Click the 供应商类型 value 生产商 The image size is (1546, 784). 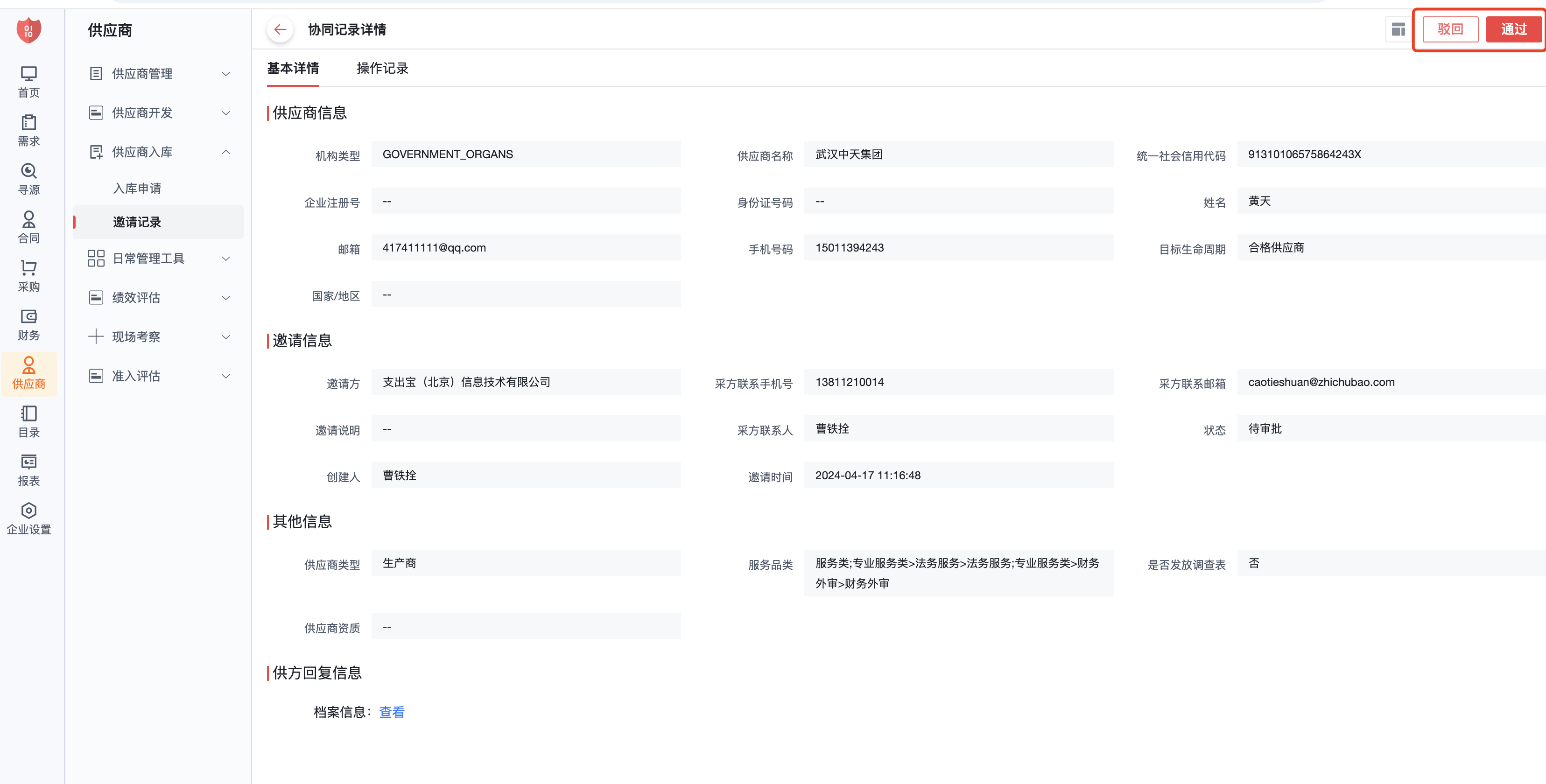click(x=399, y=563)
